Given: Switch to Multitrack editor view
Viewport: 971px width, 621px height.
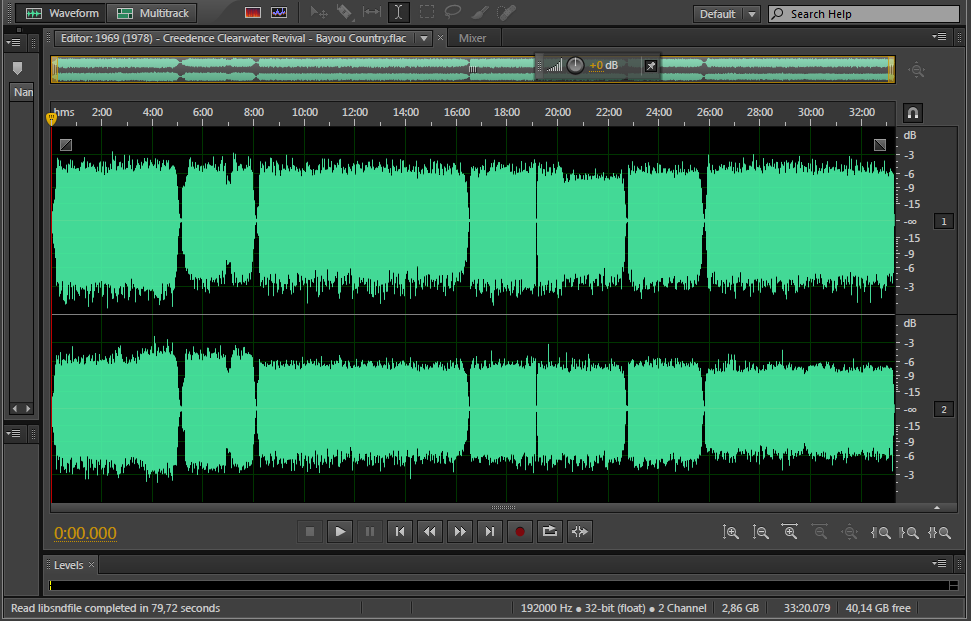Looking at the screenshot, I should [152, 13].
